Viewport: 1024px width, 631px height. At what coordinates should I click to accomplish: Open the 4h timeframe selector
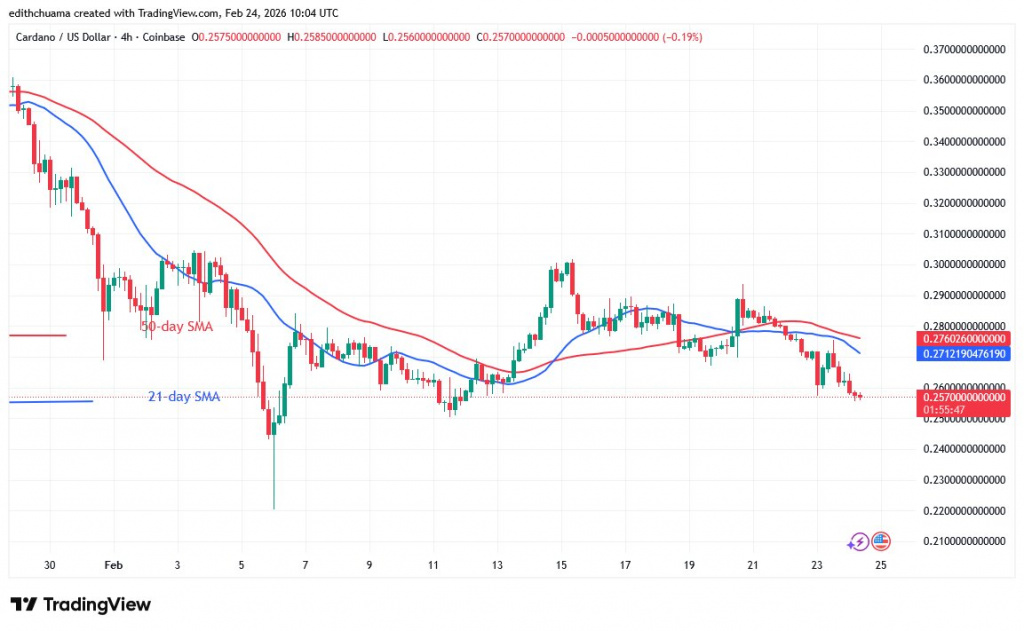125,37
